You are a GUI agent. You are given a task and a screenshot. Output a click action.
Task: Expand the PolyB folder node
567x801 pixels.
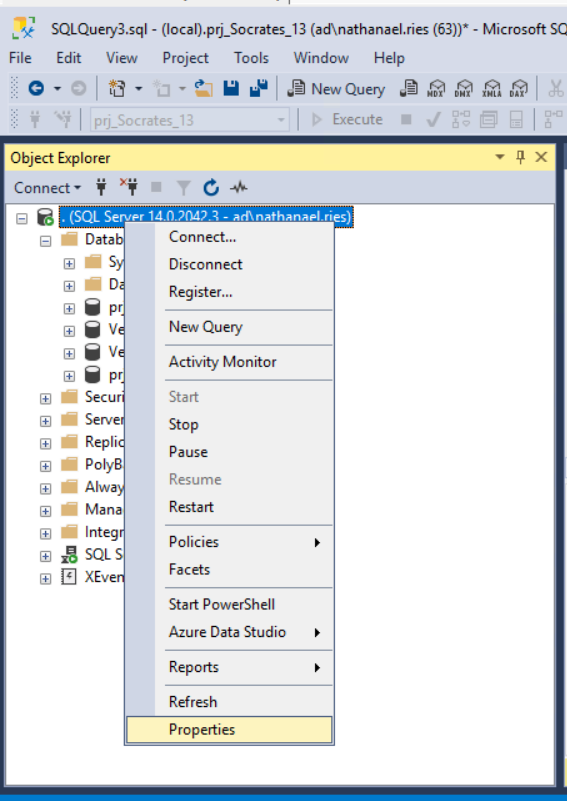point(45,466)
